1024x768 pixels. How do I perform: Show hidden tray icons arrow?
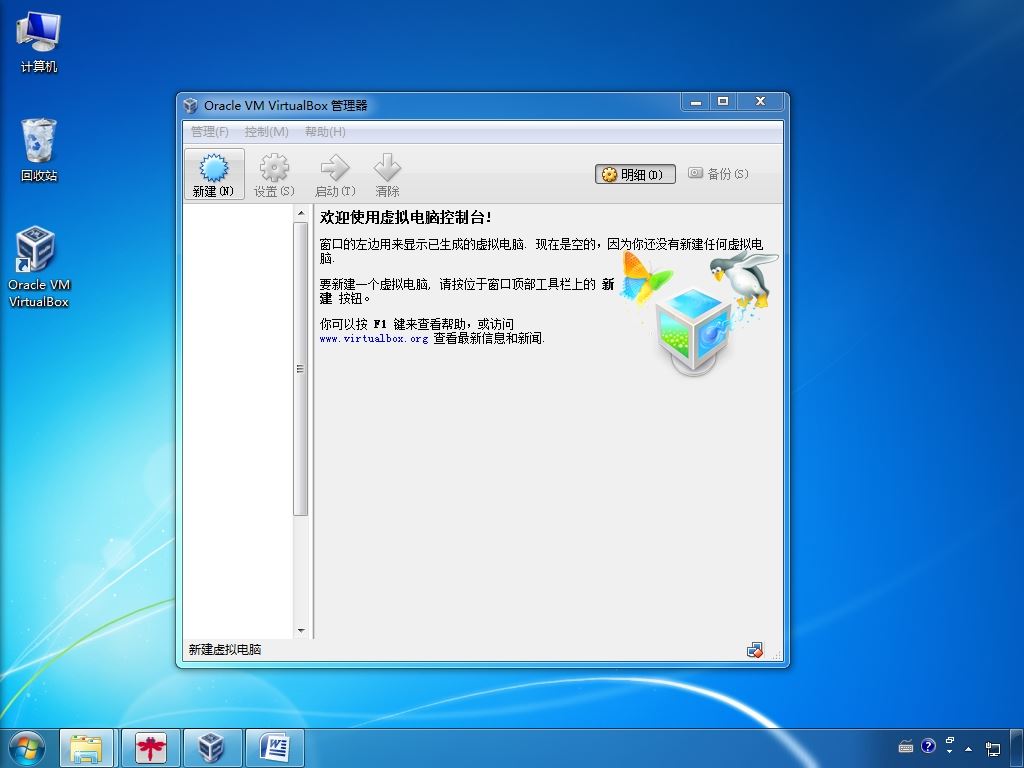pos(968,748)
